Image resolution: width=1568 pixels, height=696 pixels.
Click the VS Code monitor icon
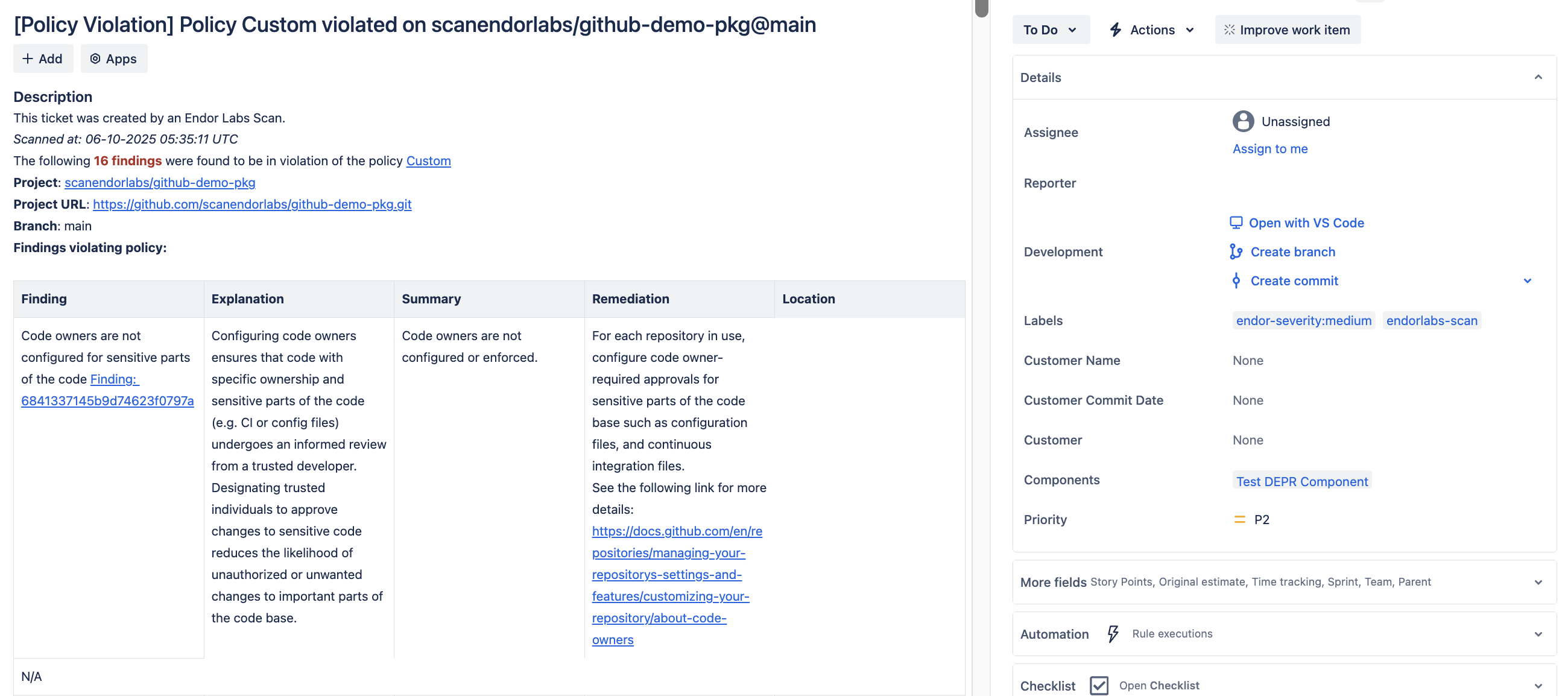[x=1236, y=223]
